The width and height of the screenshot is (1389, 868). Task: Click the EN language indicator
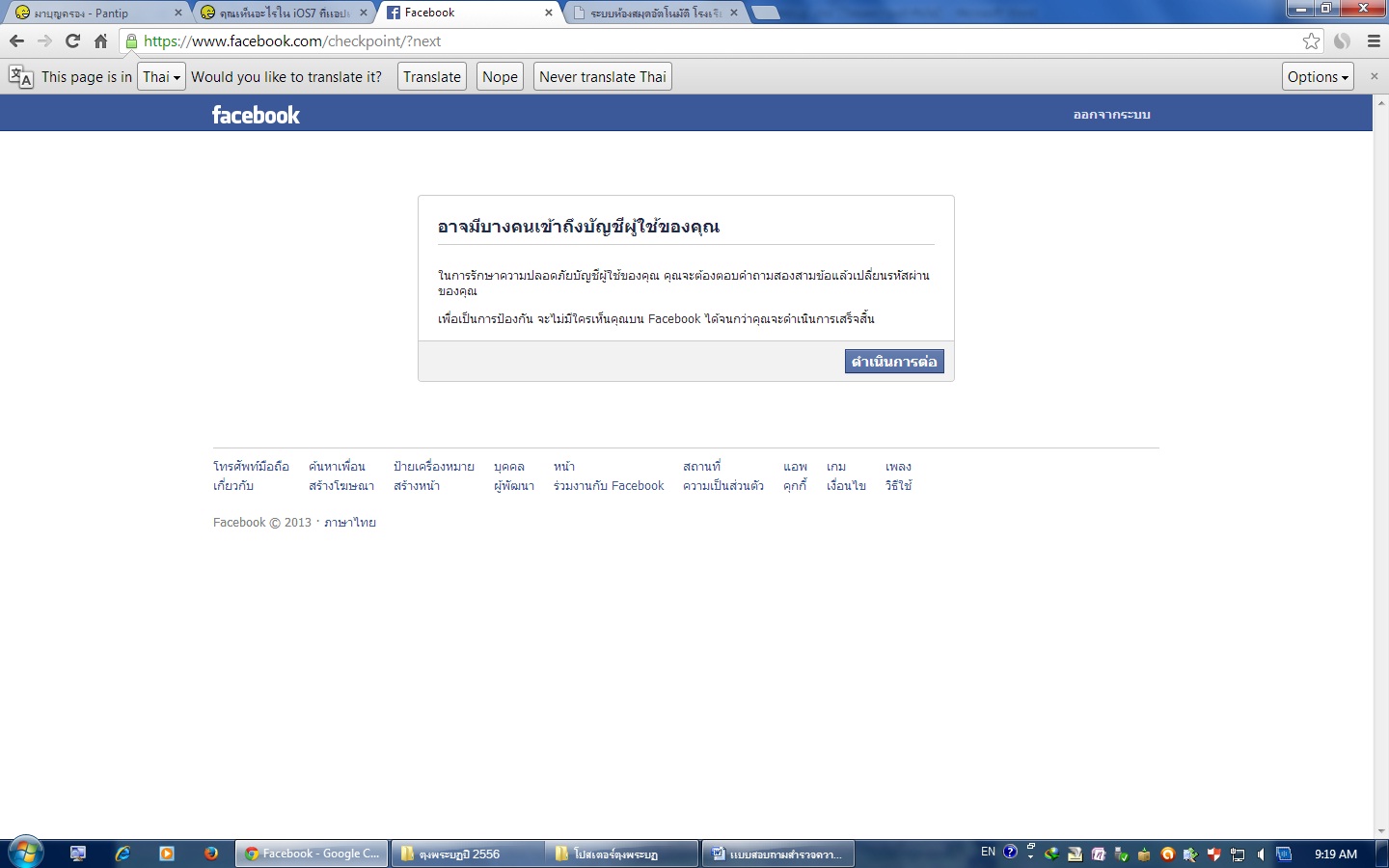pos(988,852)
